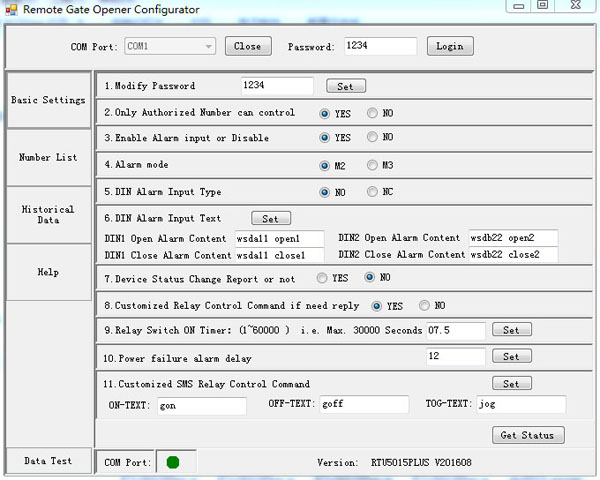600x480 pixels.
Task: Go to the Help tab
Action: pyautogui.click(x=48, y=272)
